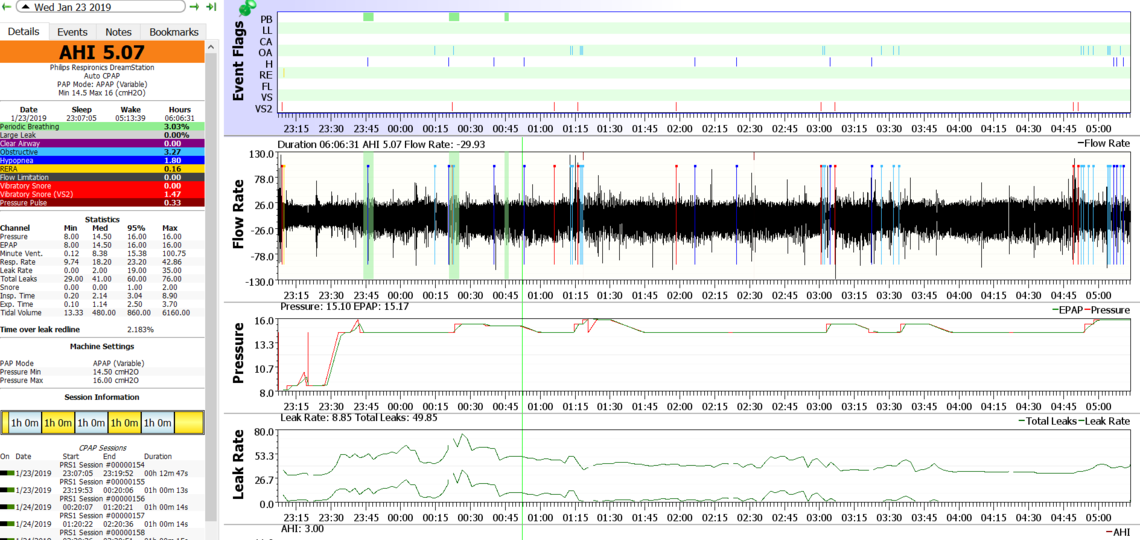The width and height of the screenshot is (1140, 540).
Task: Select the Bookmarks tab
Action: (173, 32)
